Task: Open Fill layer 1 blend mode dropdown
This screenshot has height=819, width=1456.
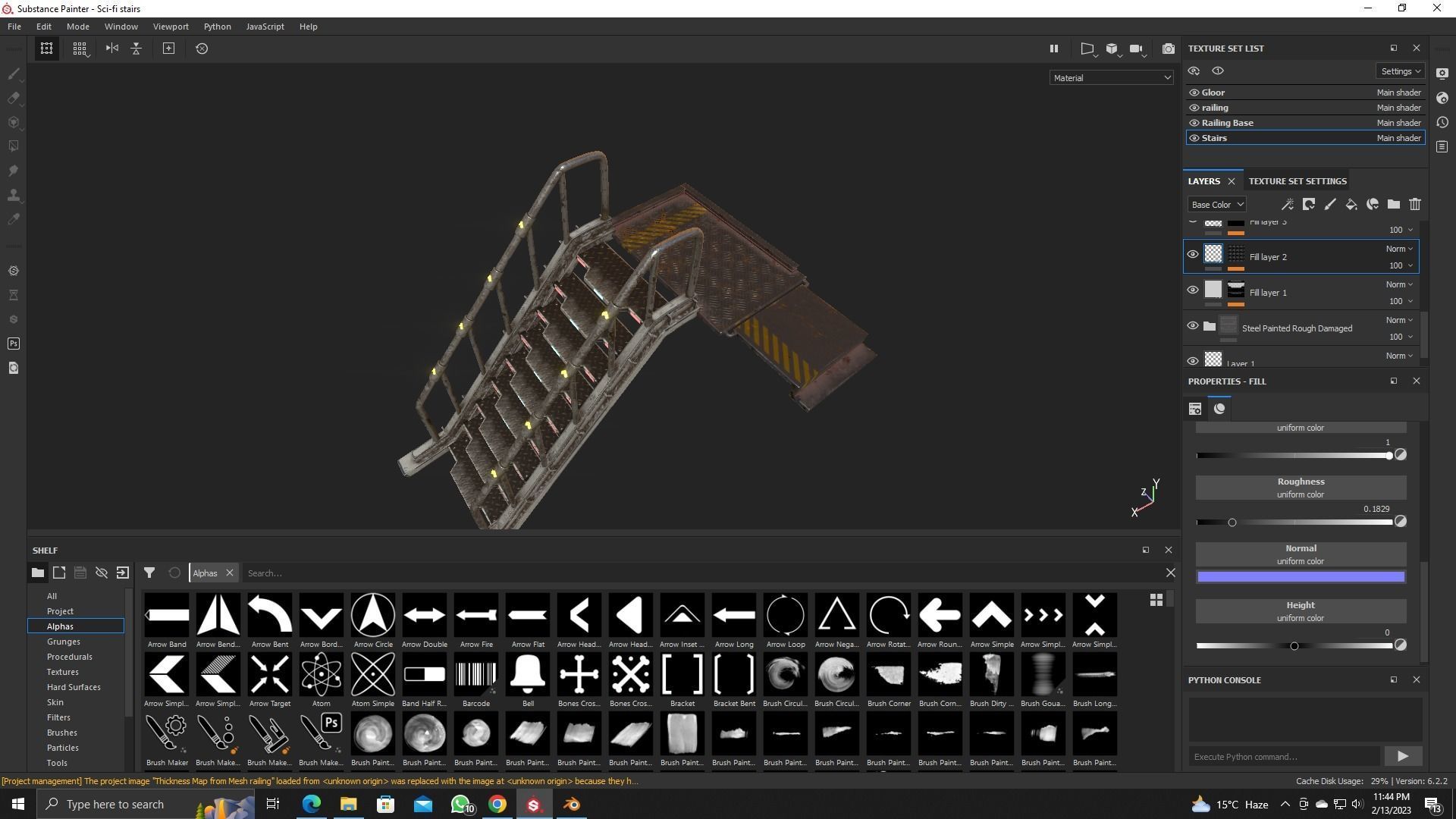Action: pos(1399,284)
